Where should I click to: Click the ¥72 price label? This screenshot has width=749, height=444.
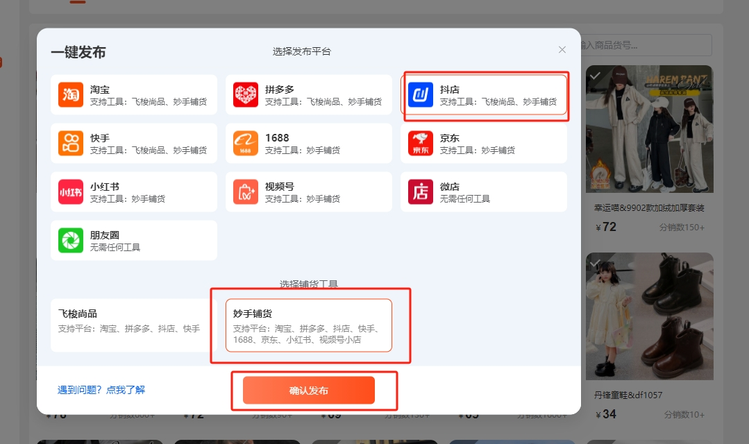coord(606,227)
